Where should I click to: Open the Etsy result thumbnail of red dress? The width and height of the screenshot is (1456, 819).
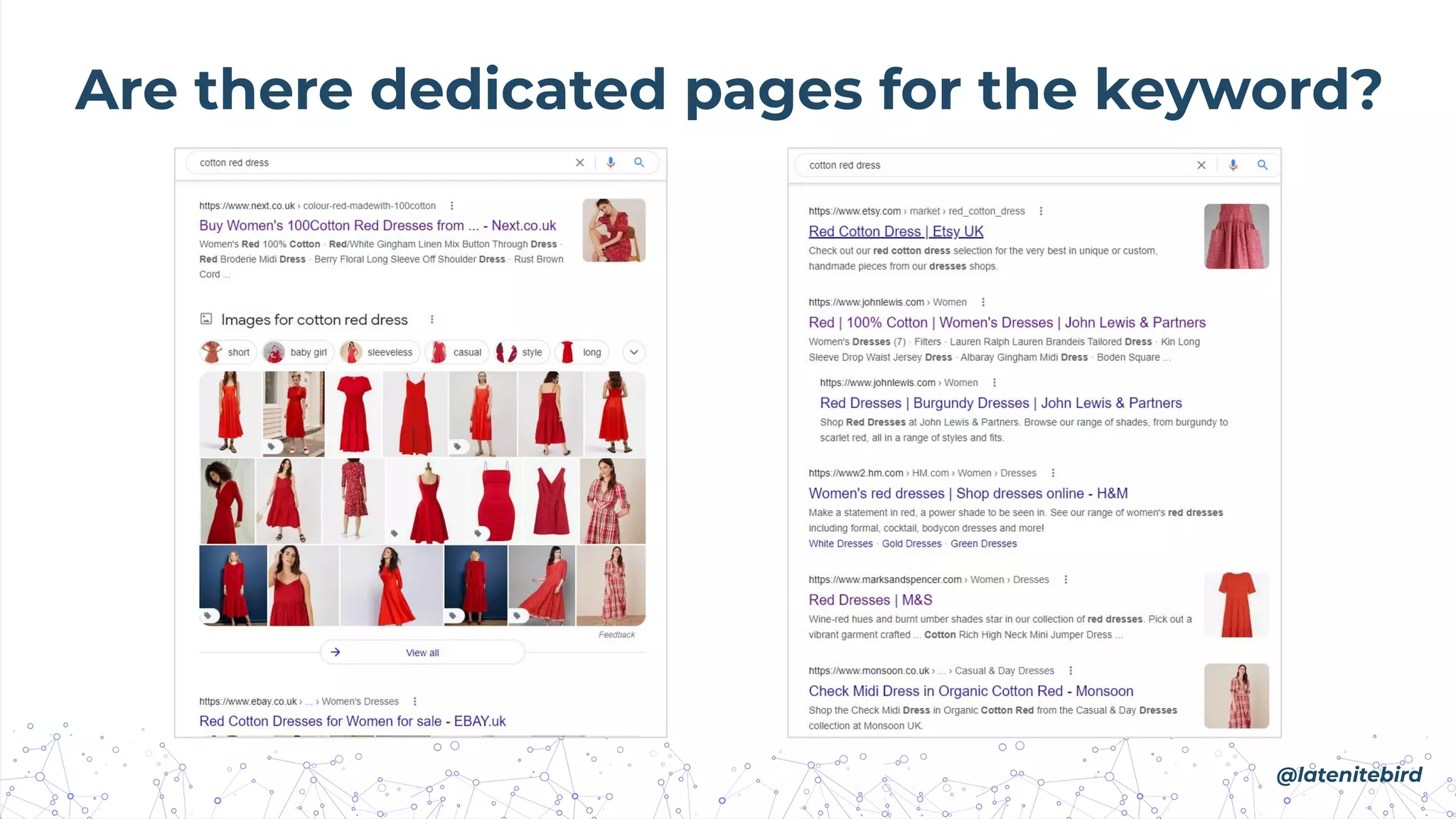click(x=1236, y=236)
